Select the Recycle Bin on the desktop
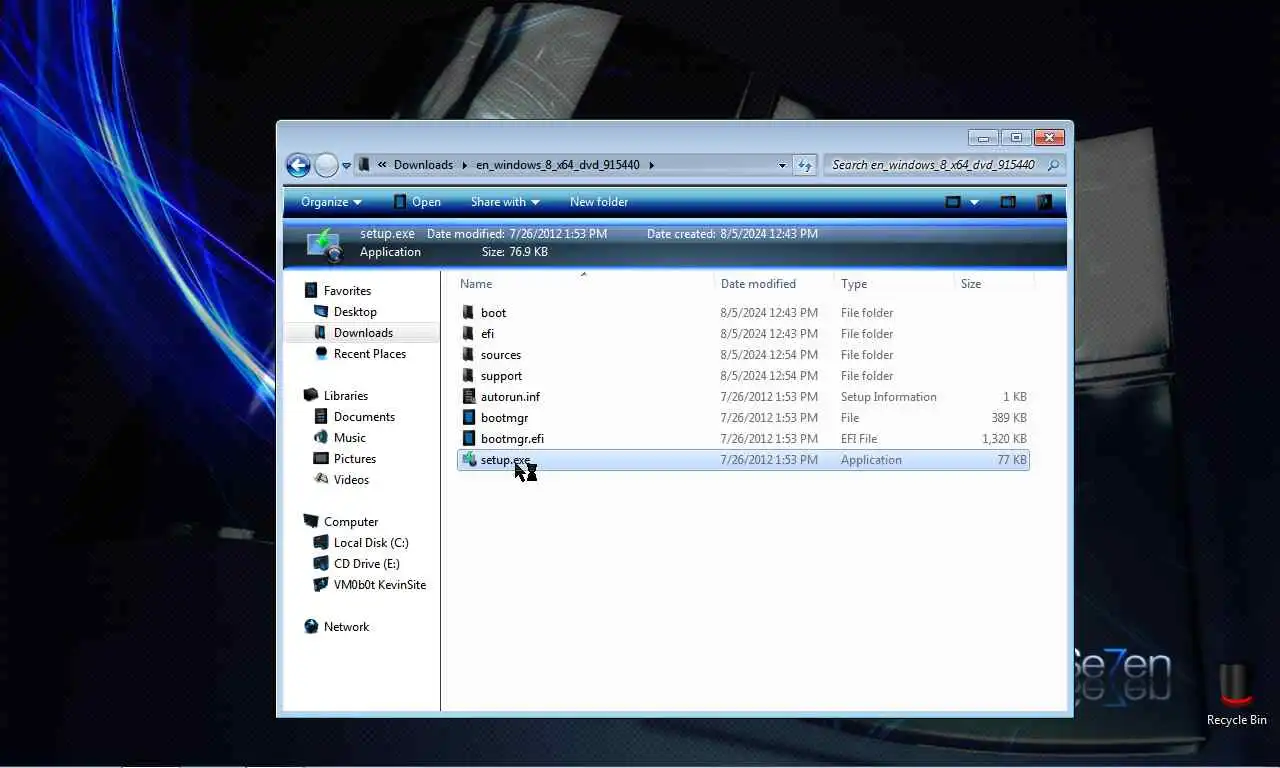 point(1236,696)
